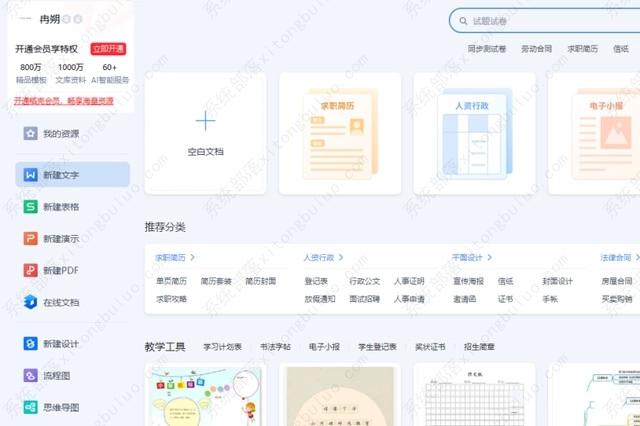Select the purple 流程图 icon
Image resolution: width=640 pixels, height=426 pixels.
pyautogui.click(x=31, y=375)
